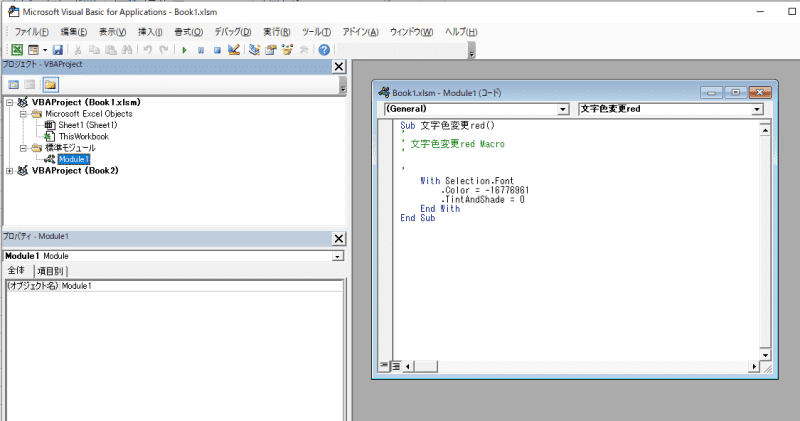Screen dimensions: 800x421
Task: Switch to 項目別 tab in Properties
Action: [x=50, y=271]
